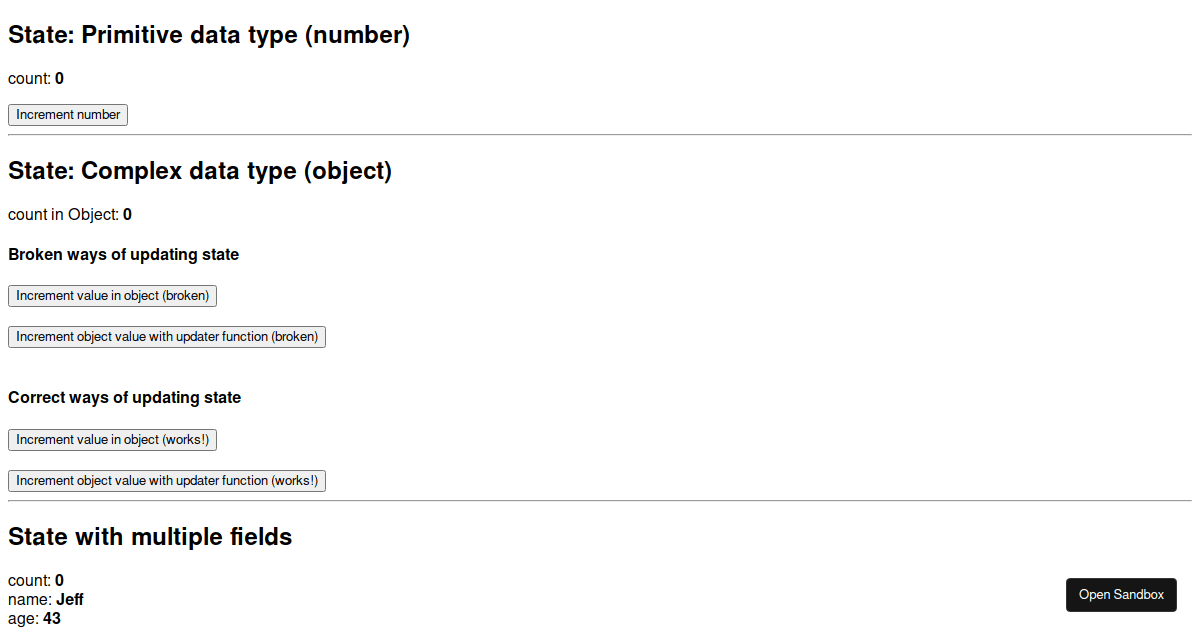Select the 'count in Object' text

(69, 215)
